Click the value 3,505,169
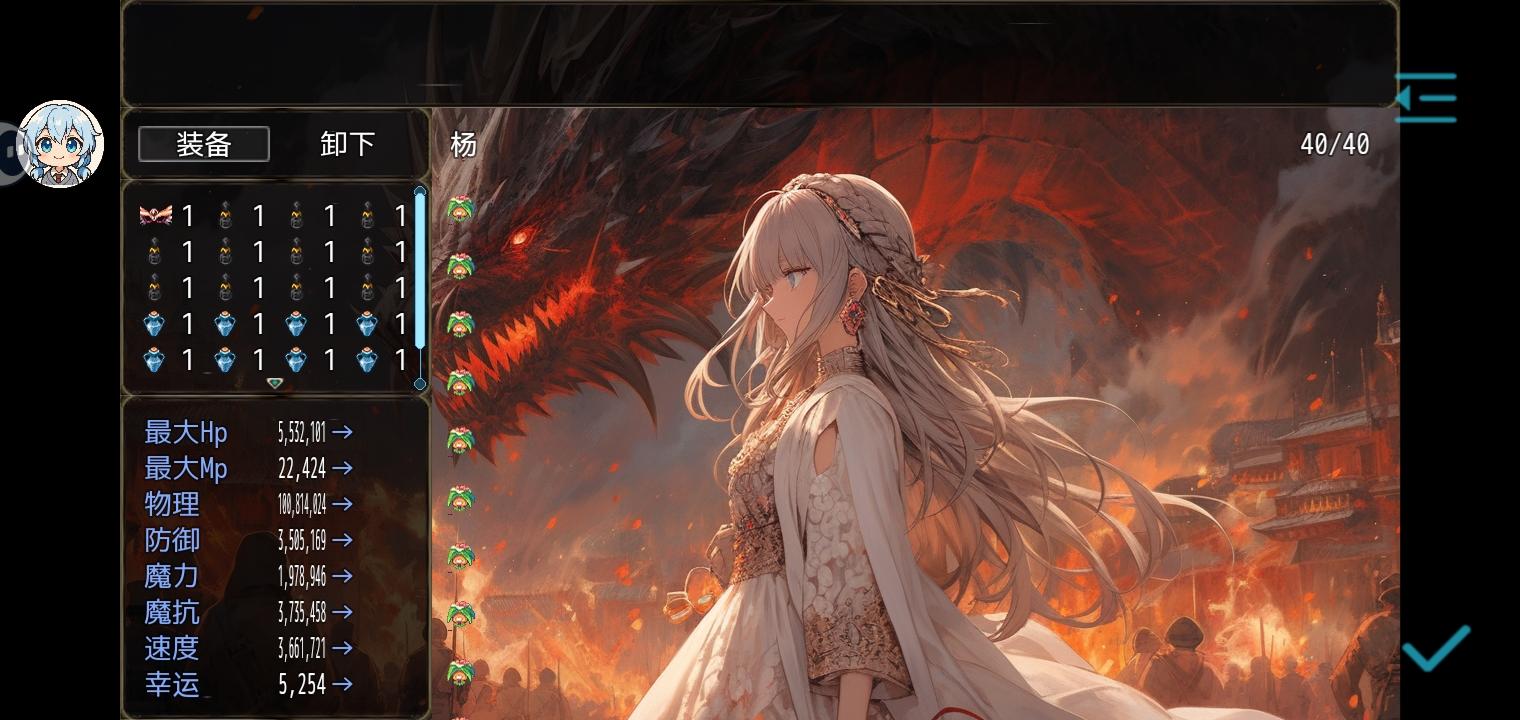The height and width of the screenshot is (720, 1520). [x=302, y=540]
